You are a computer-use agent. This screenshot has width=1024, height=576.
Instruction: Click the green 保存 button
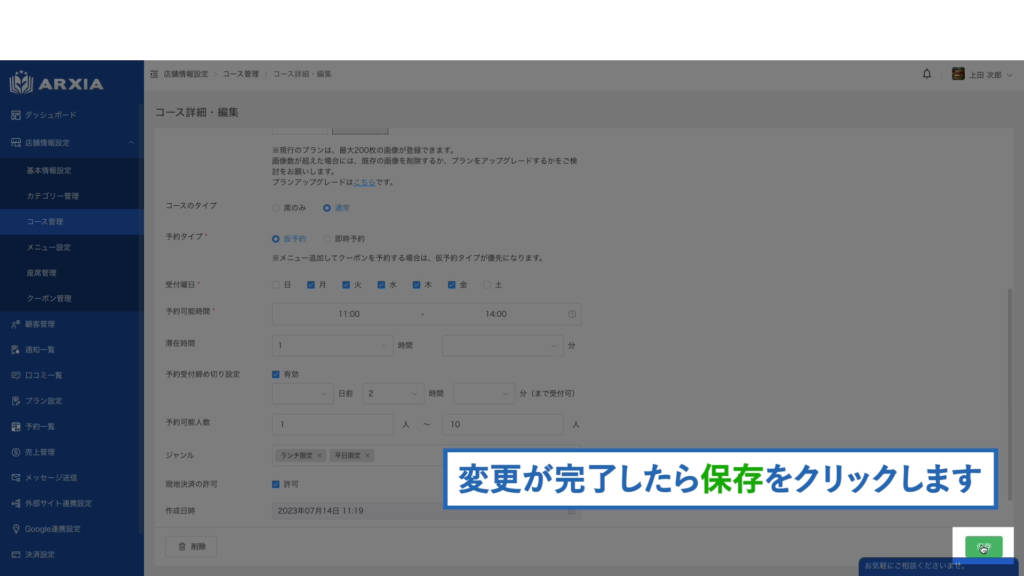tap(983, 547)
